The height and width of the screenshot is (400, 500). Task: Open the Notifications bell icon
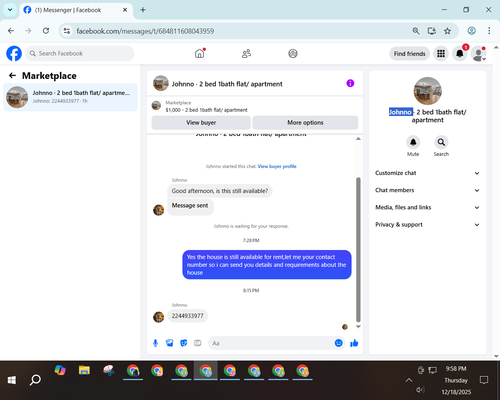coord(460,54)
